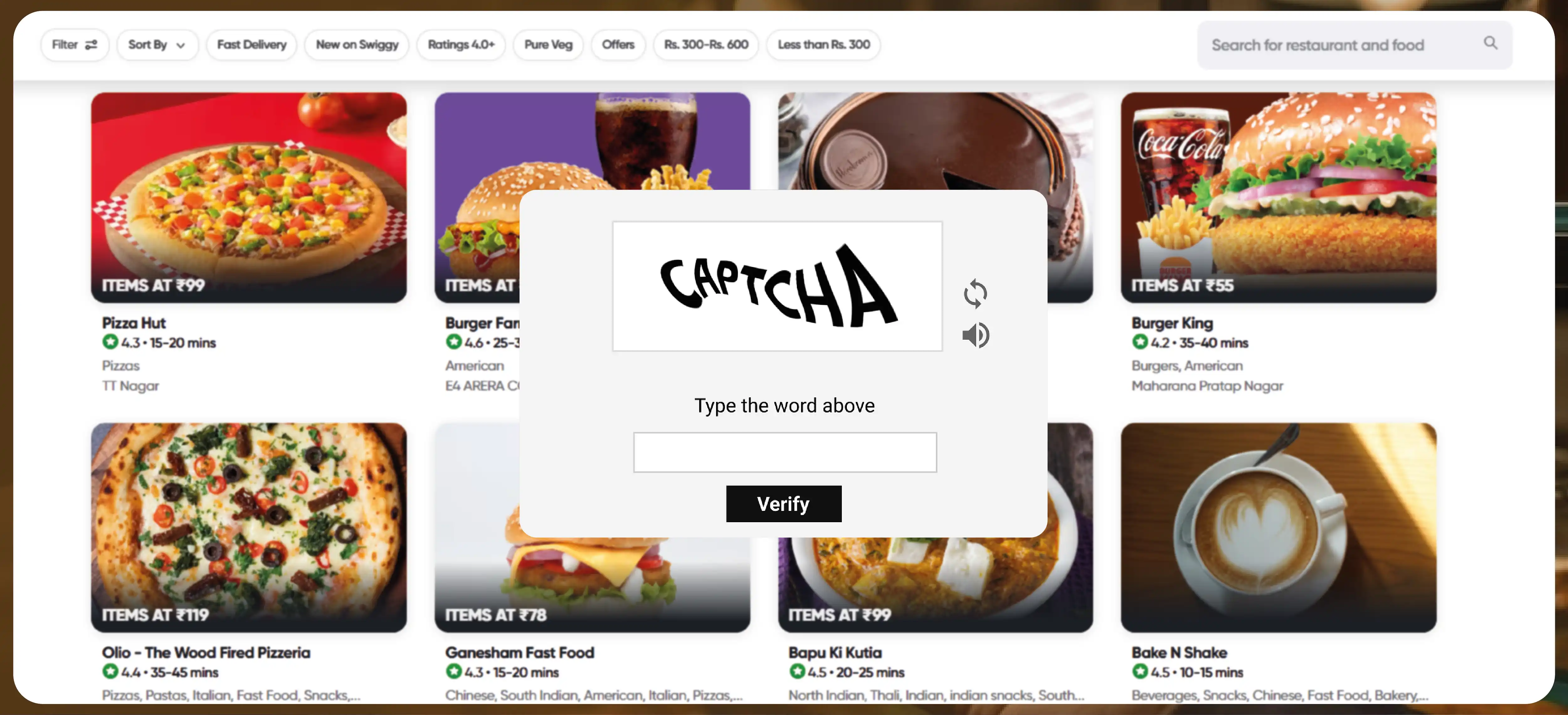Click the Verify button
This screenshot has height=715, width=1568.
point(784,504)
